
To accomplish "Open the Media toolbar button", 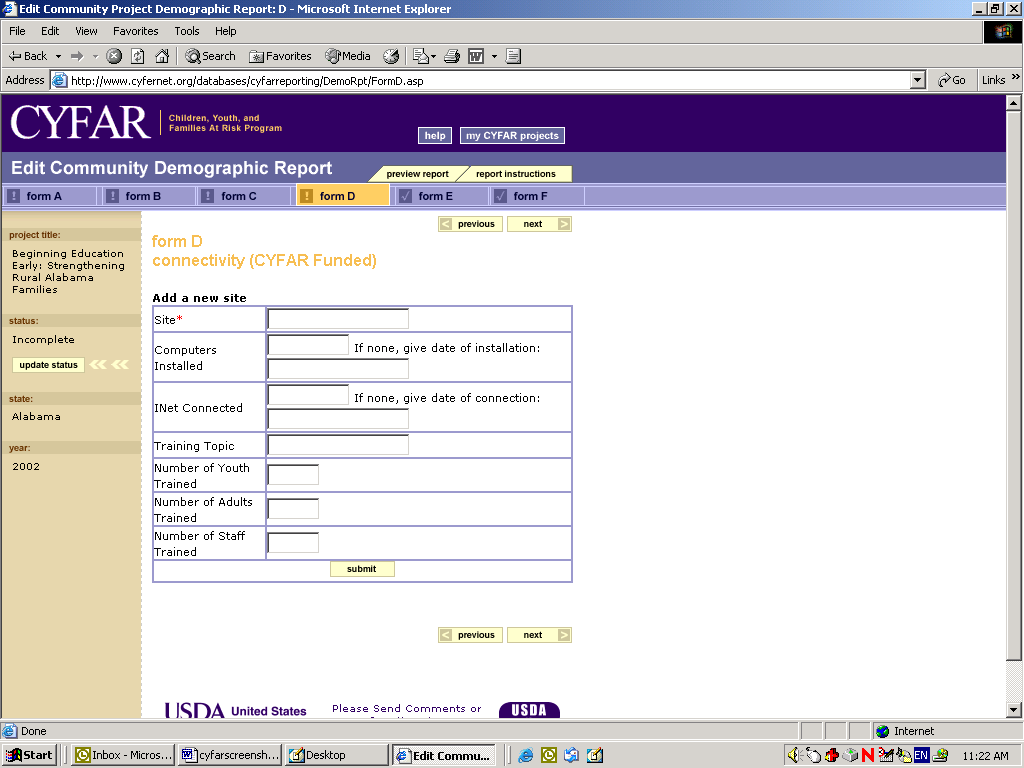I will point(348,56).
